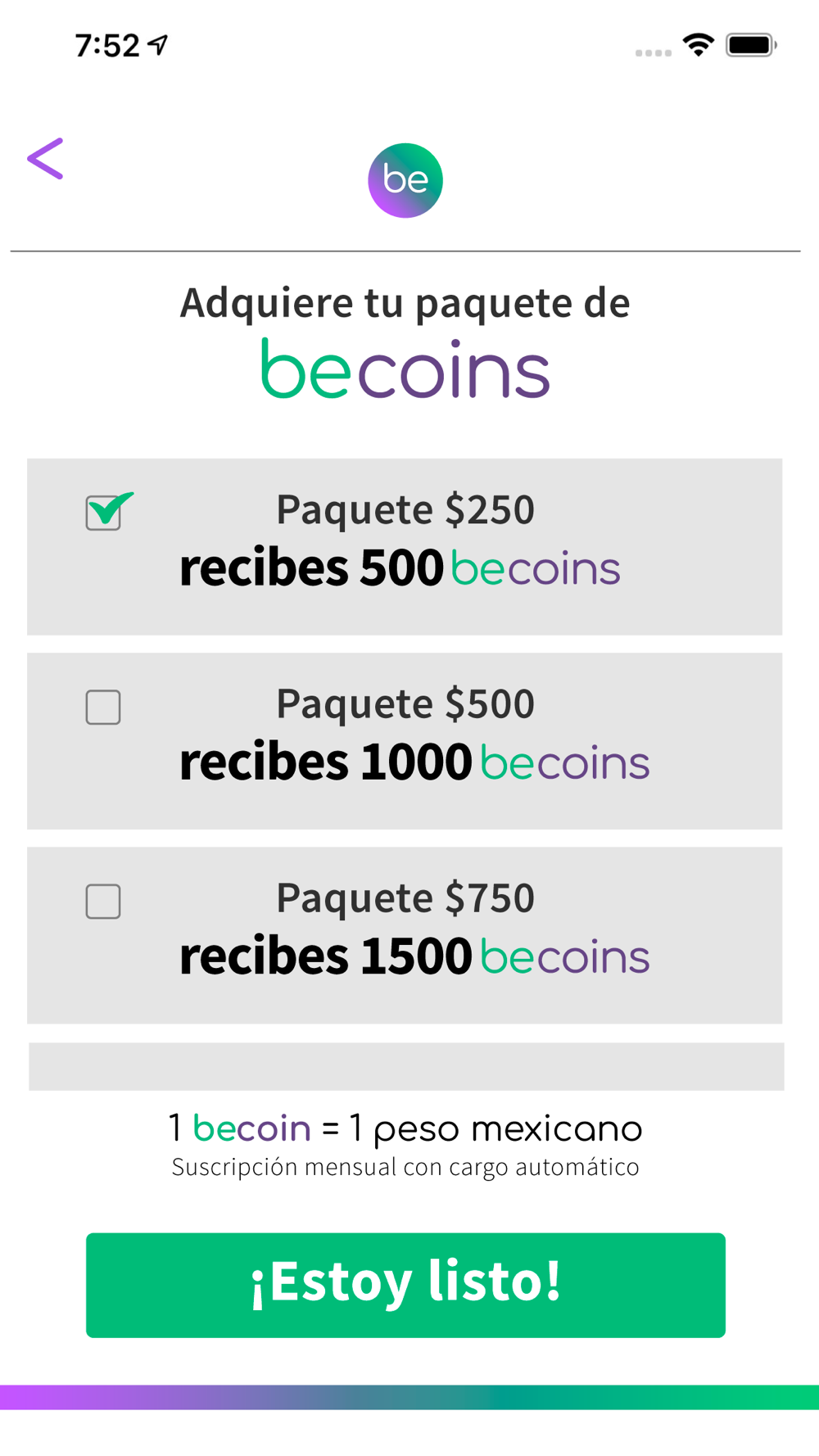Tap the battery status icon
The image size is (819, 1456).
pos(751,45)
